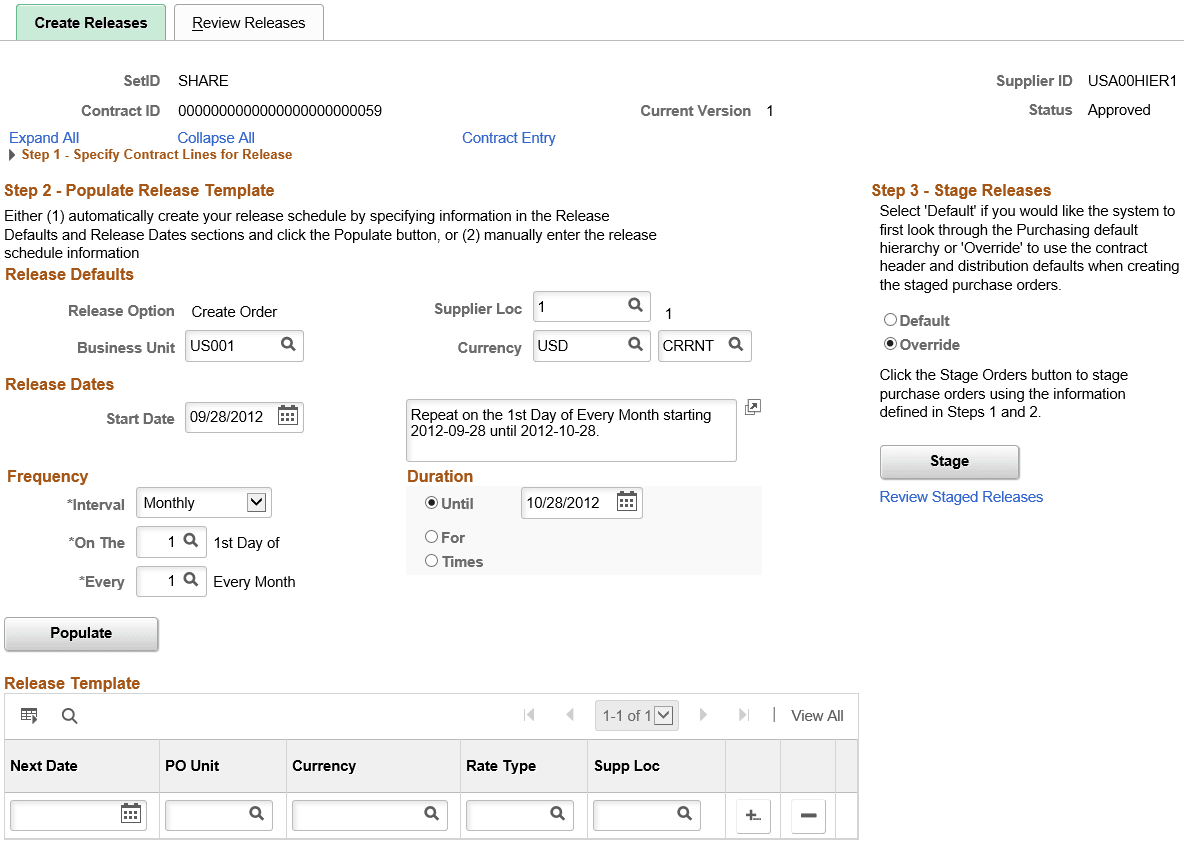Open the Rate Type CRRNT lookup

pyautogui.click(x=735, y=346)
